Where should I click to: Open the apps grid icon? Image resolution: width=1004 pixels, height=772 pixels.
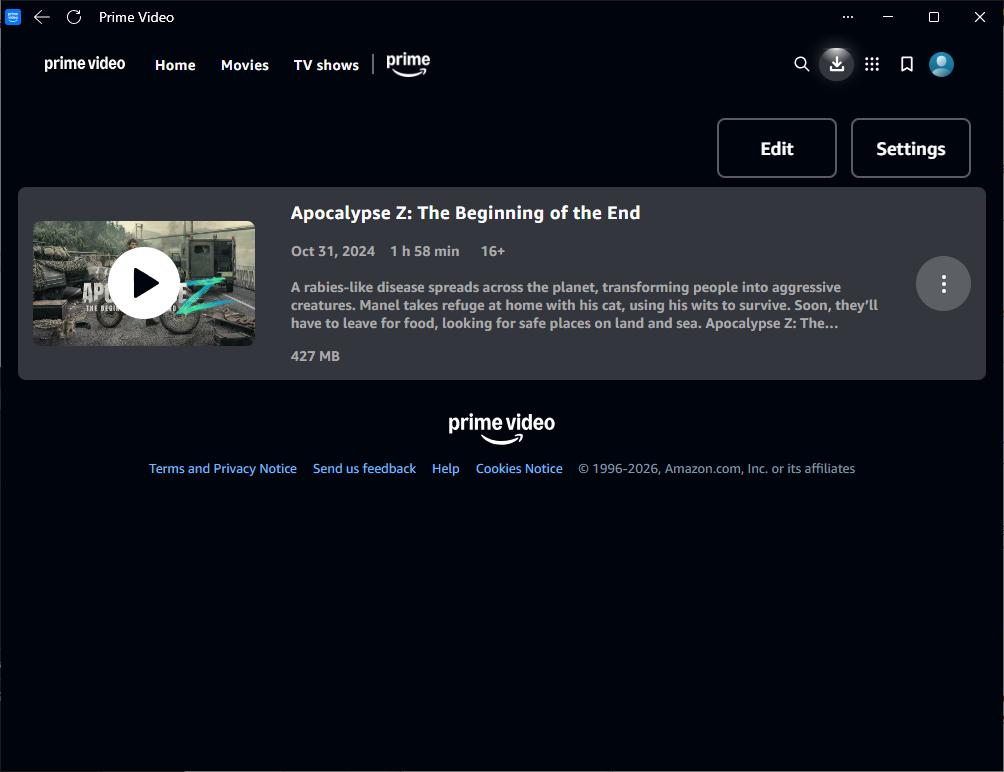(x=871, y=64)
